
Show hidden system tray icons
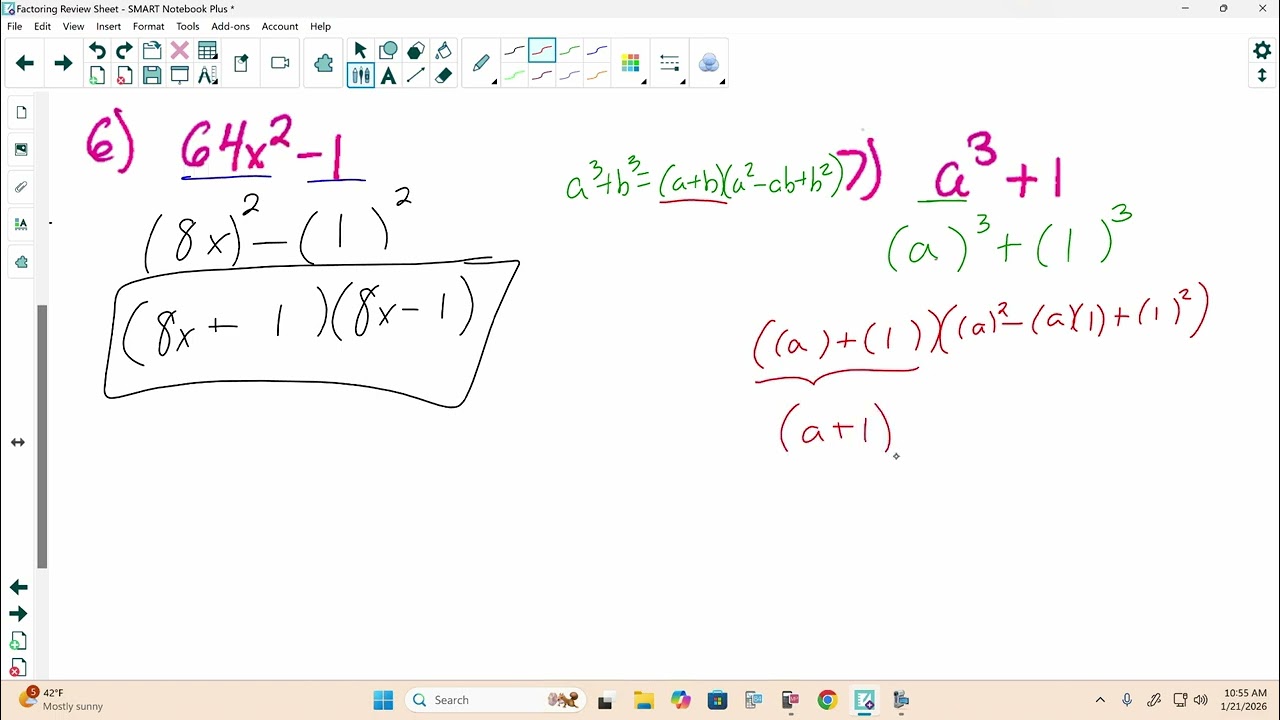point(1100,700)
